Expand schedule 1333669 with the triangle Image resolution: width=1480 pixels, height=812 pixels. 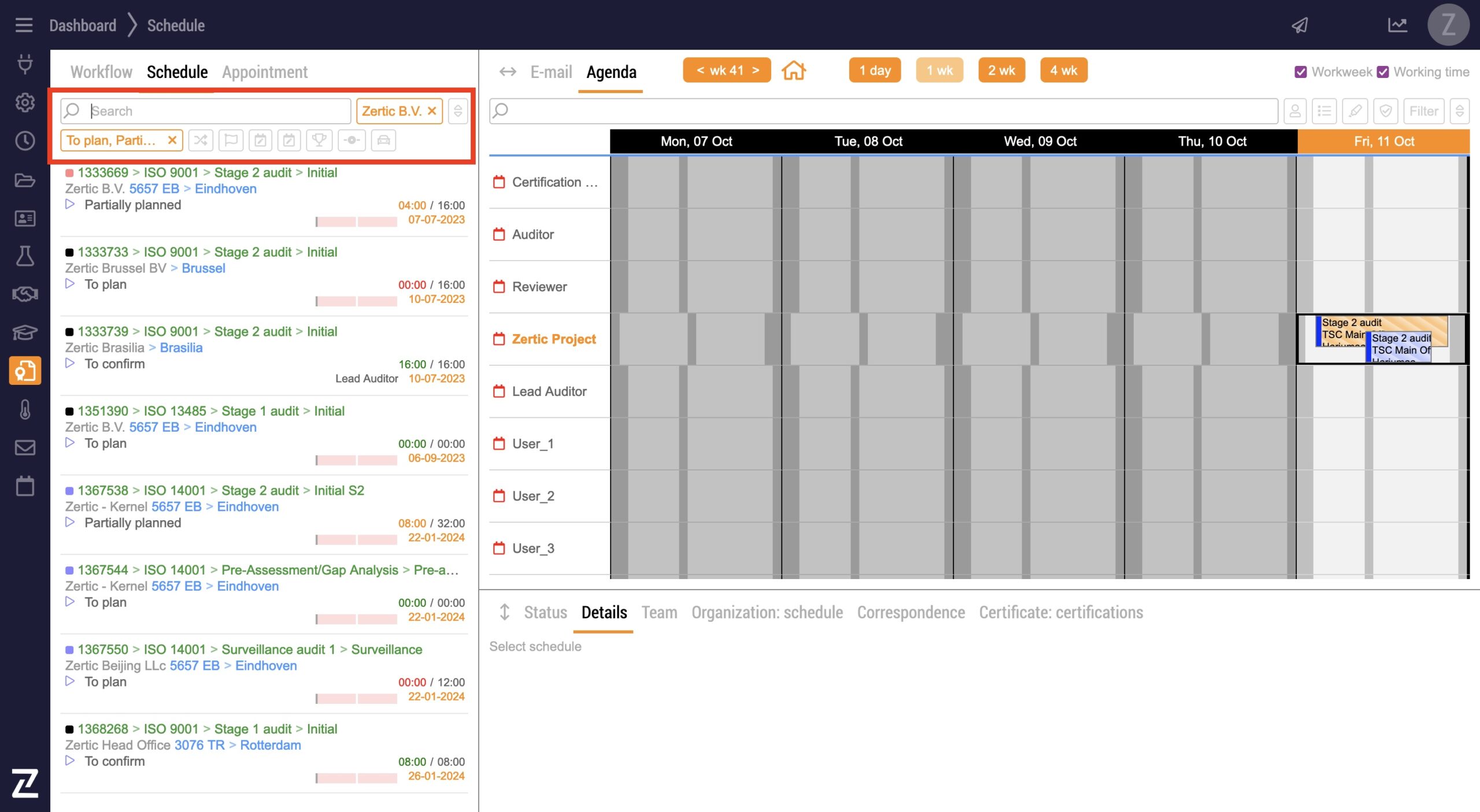tap(70, 205)
